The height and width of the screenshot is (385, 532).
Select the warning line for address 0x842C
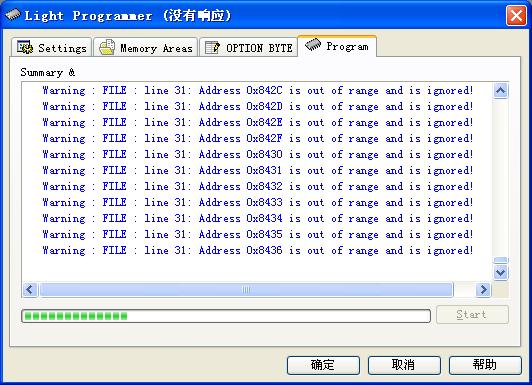[x=258, y=91]
